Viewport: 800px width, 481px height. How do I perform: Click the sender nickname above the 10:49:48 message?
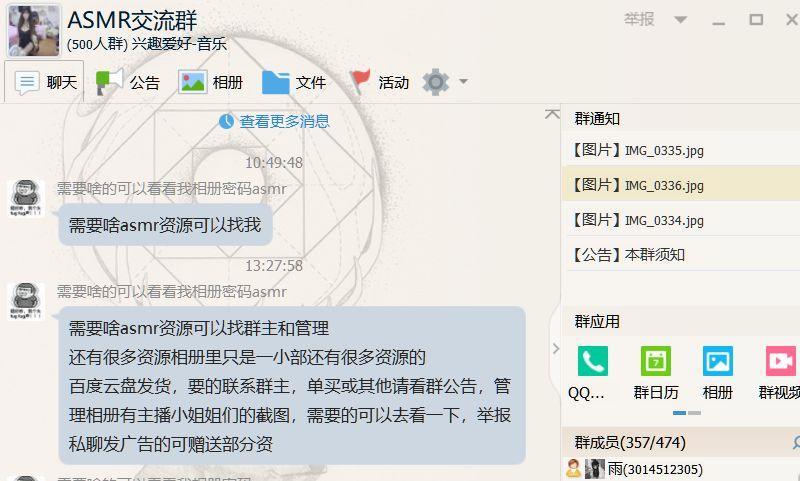171,189
